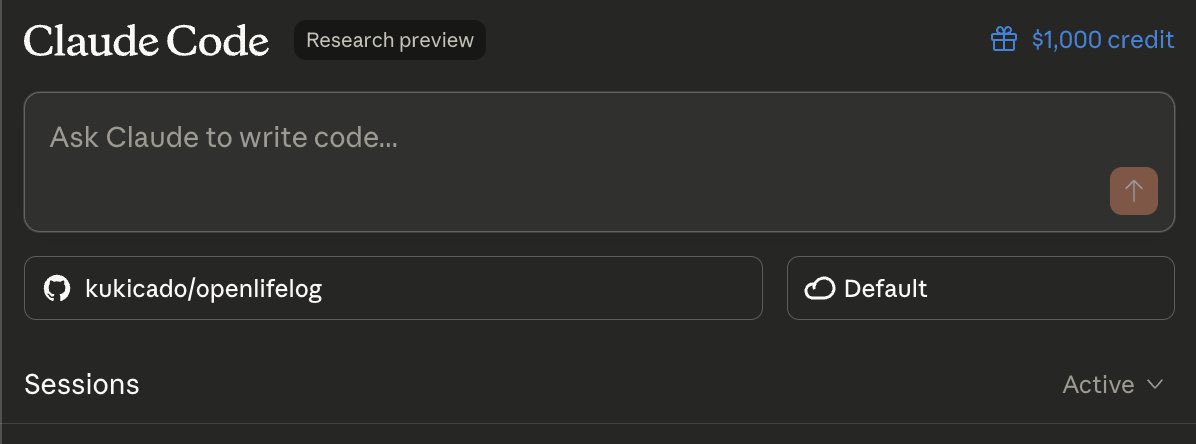Viewport: 1196px width, 444px height.
Task: Click the GitHub logo icon
Action: point(57,289)
